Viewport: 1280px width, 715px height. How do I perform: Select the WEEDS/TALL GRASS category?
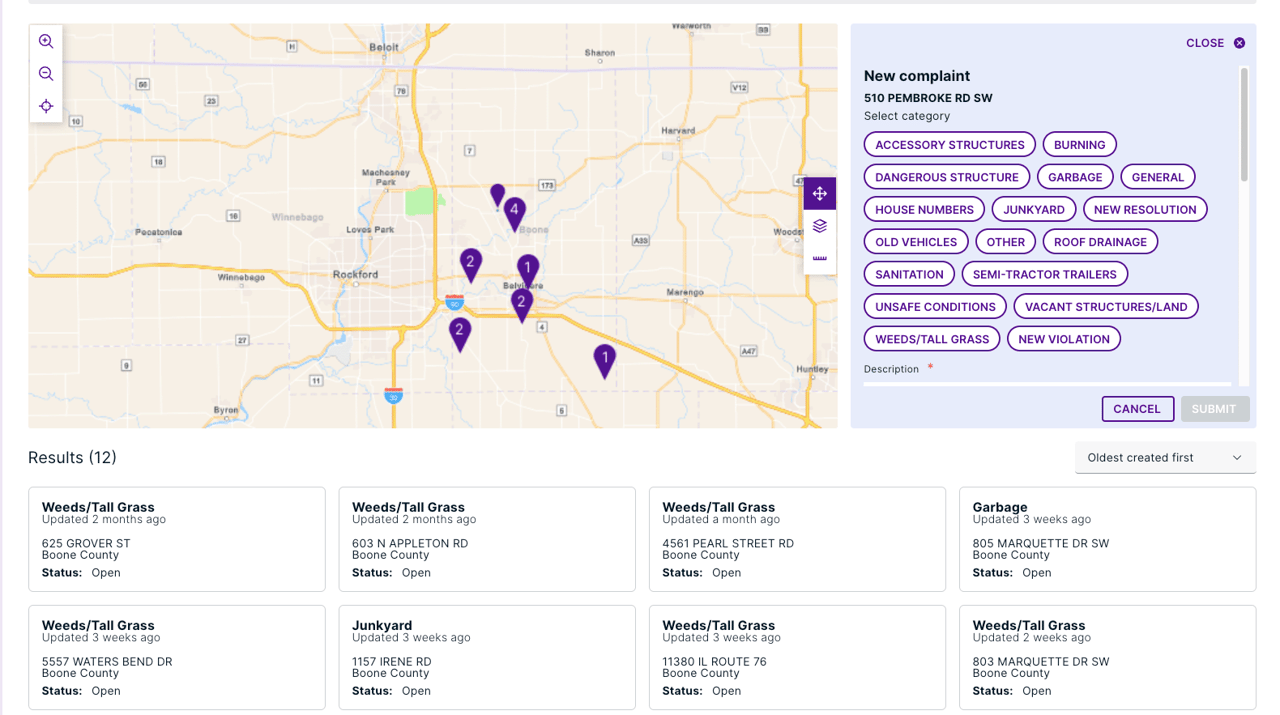click(931, 338)
